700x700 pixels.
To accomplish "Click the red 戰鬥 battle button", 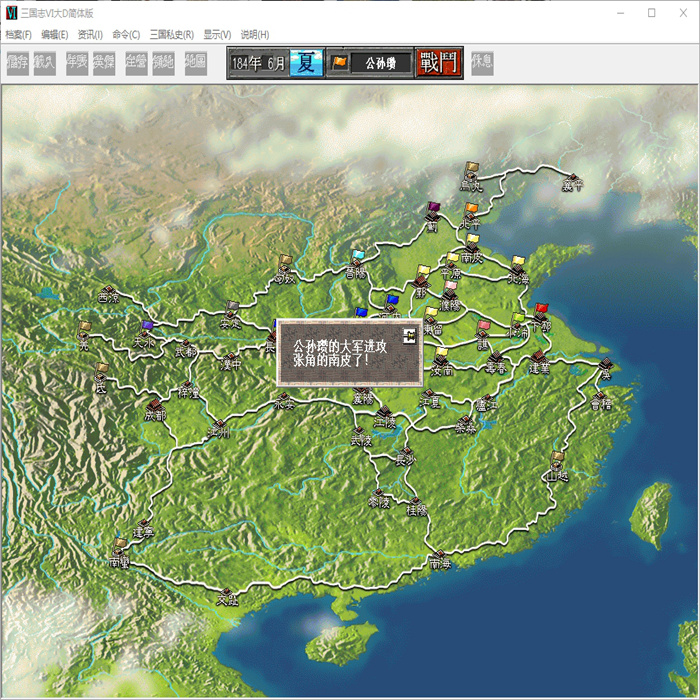I will pyautogui.click(x=439, y=63).
